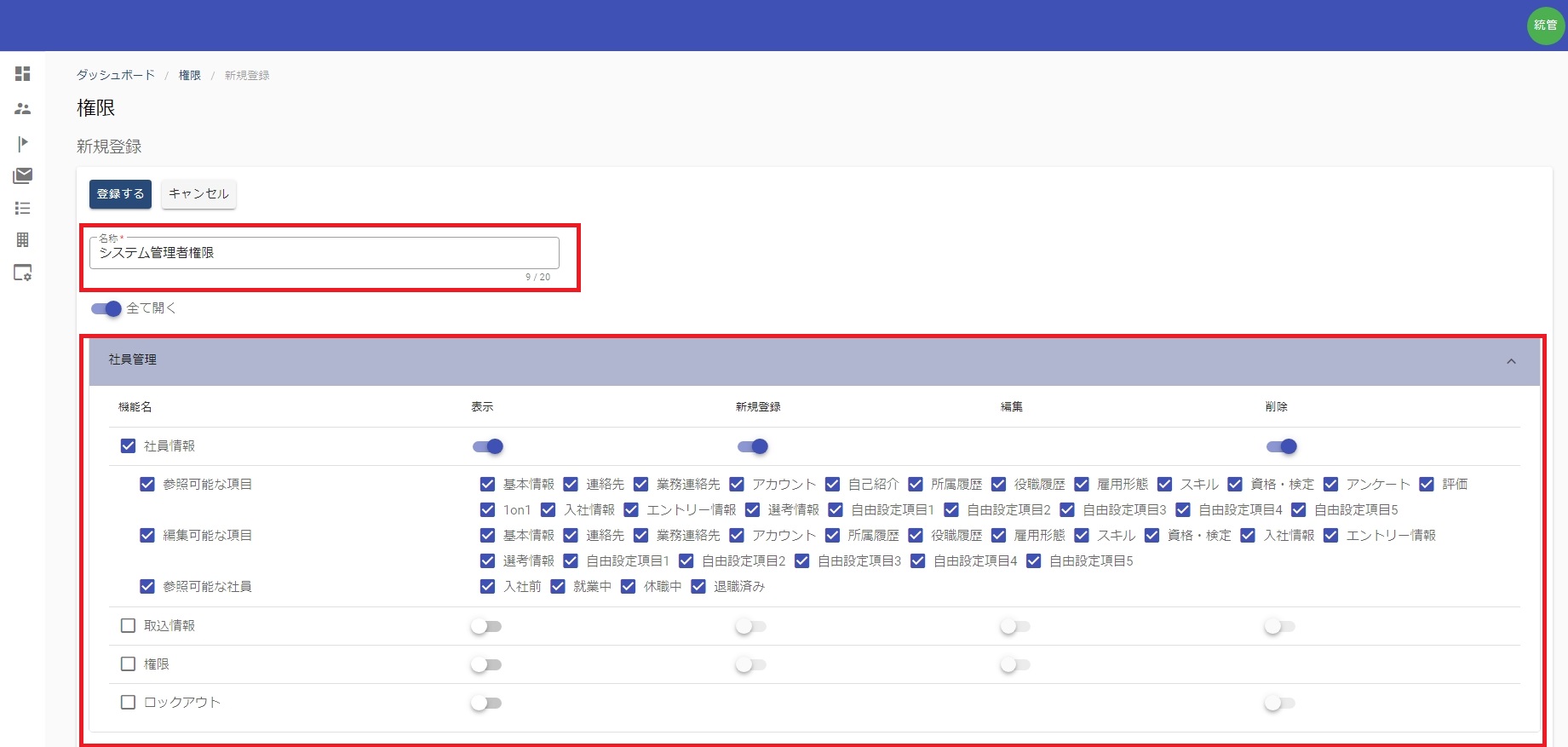
Task: Toggle the 全て開く switch
Action: click(106, 308)
